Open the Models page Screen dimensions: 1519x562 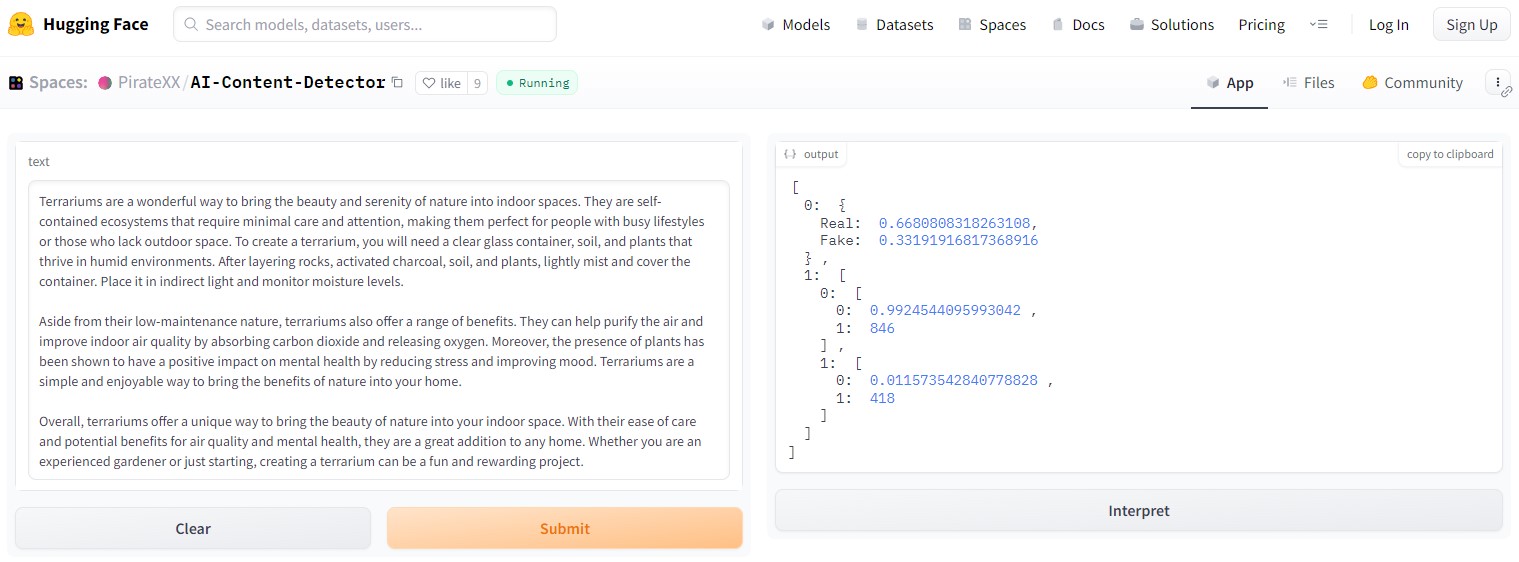pos(795,25)
